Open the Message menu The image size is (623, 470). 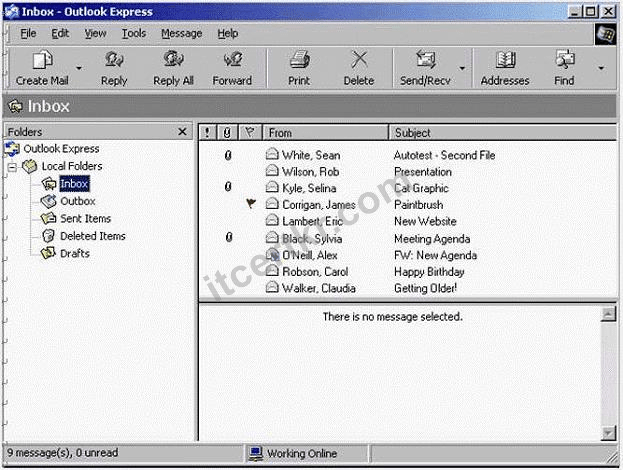tap(182, 33)
